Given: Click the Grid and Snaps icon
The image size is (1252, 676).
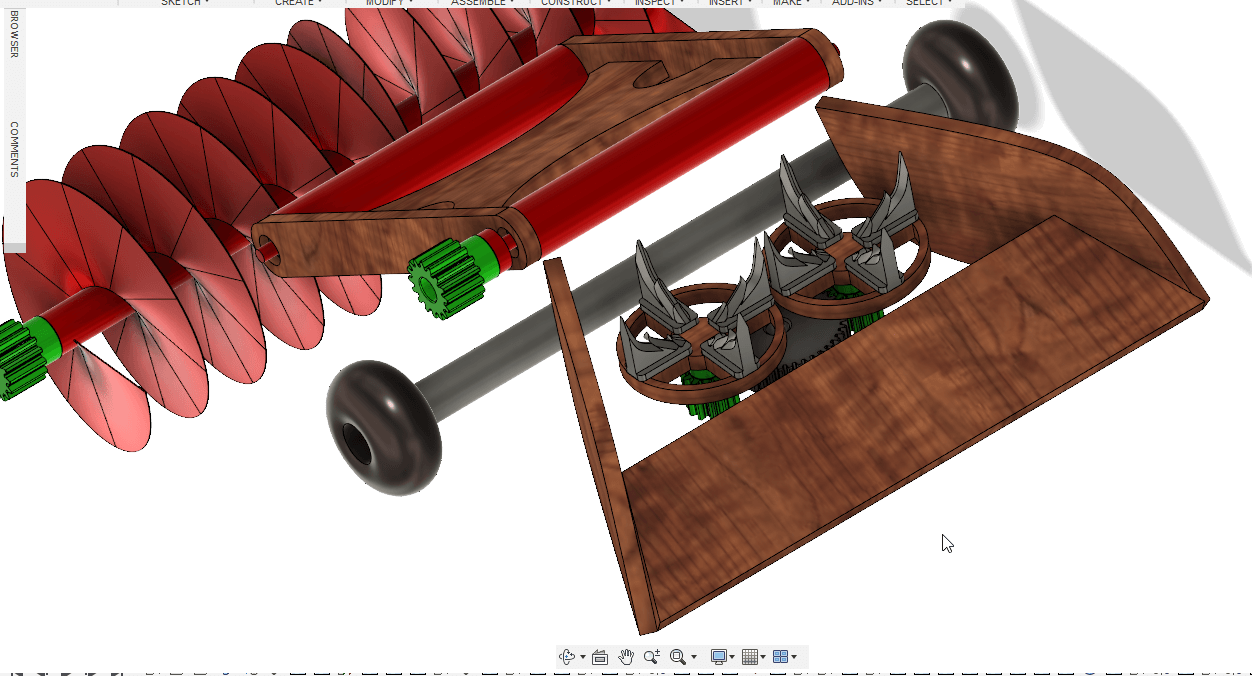Looking at the screenshot, I should (750, 657).
